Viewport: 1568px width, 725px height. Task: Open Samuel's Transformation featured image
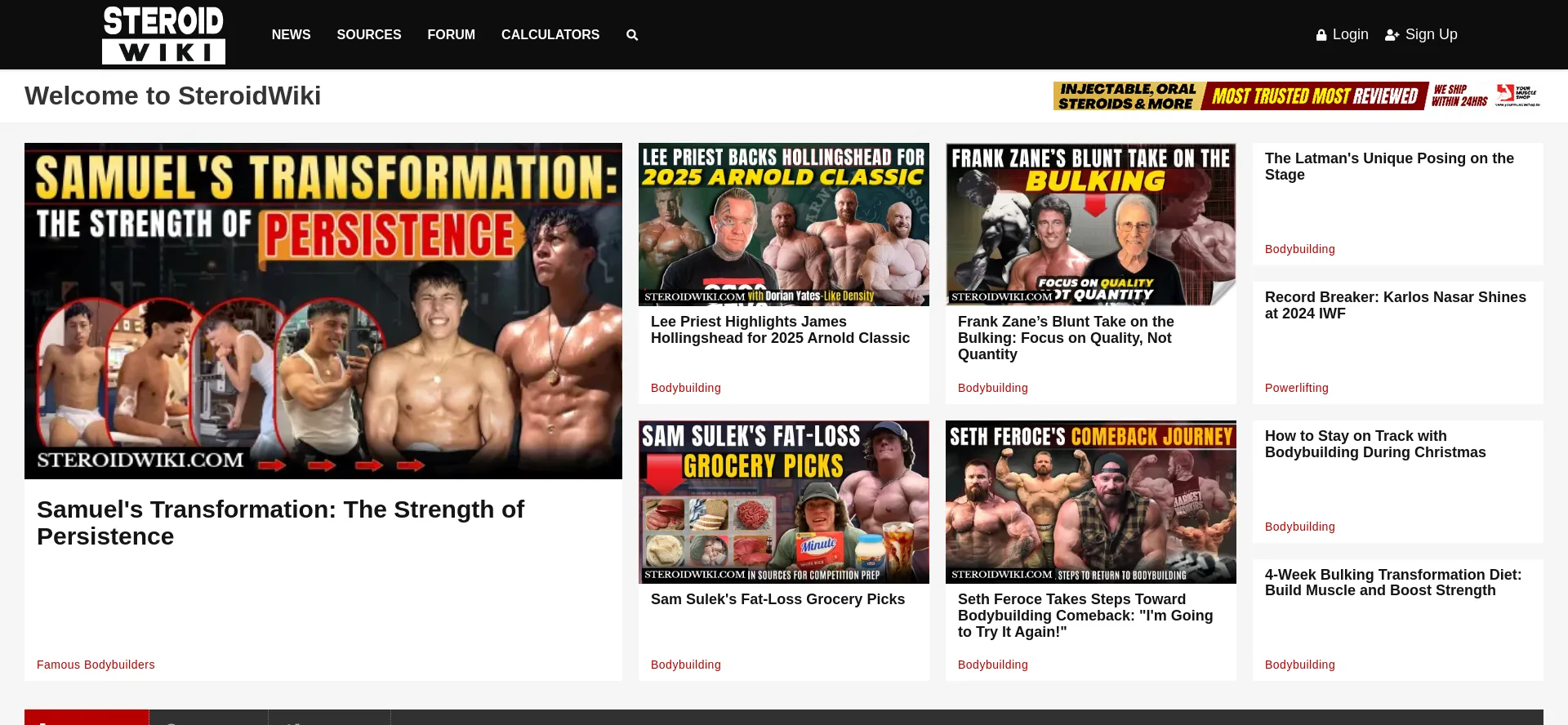click(x=323, y=311)
